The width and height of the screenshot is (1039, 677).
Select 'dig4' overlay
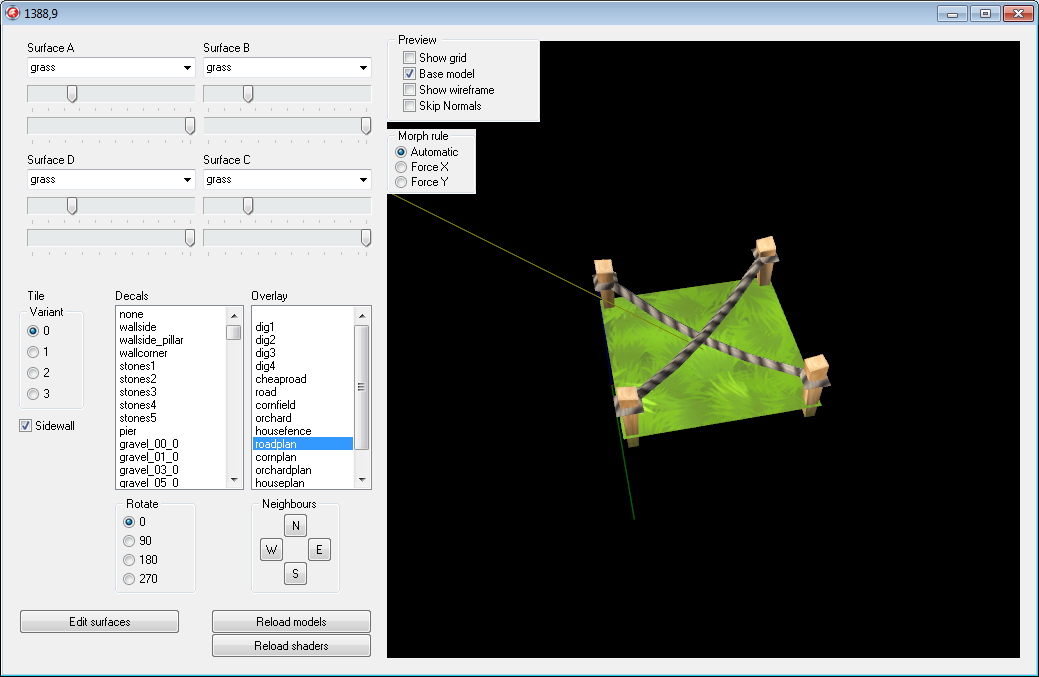pos(303,366)
